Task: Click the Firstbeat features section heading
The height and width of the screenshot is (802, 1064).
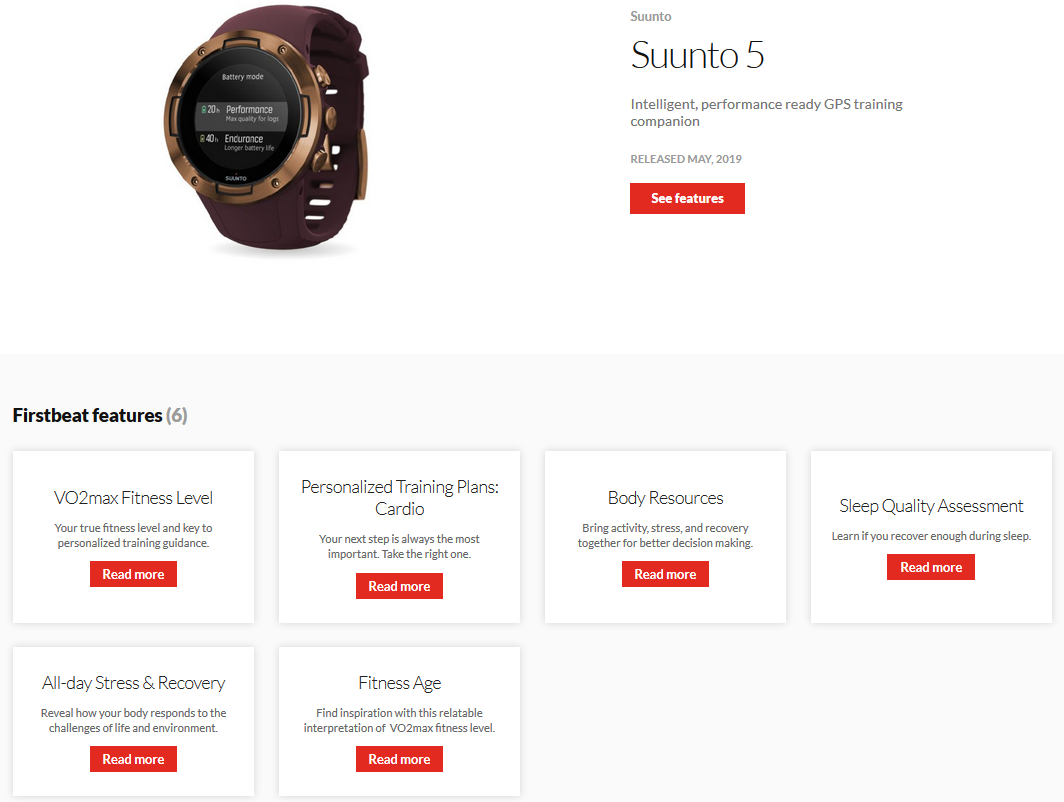Action: [100, 415]
